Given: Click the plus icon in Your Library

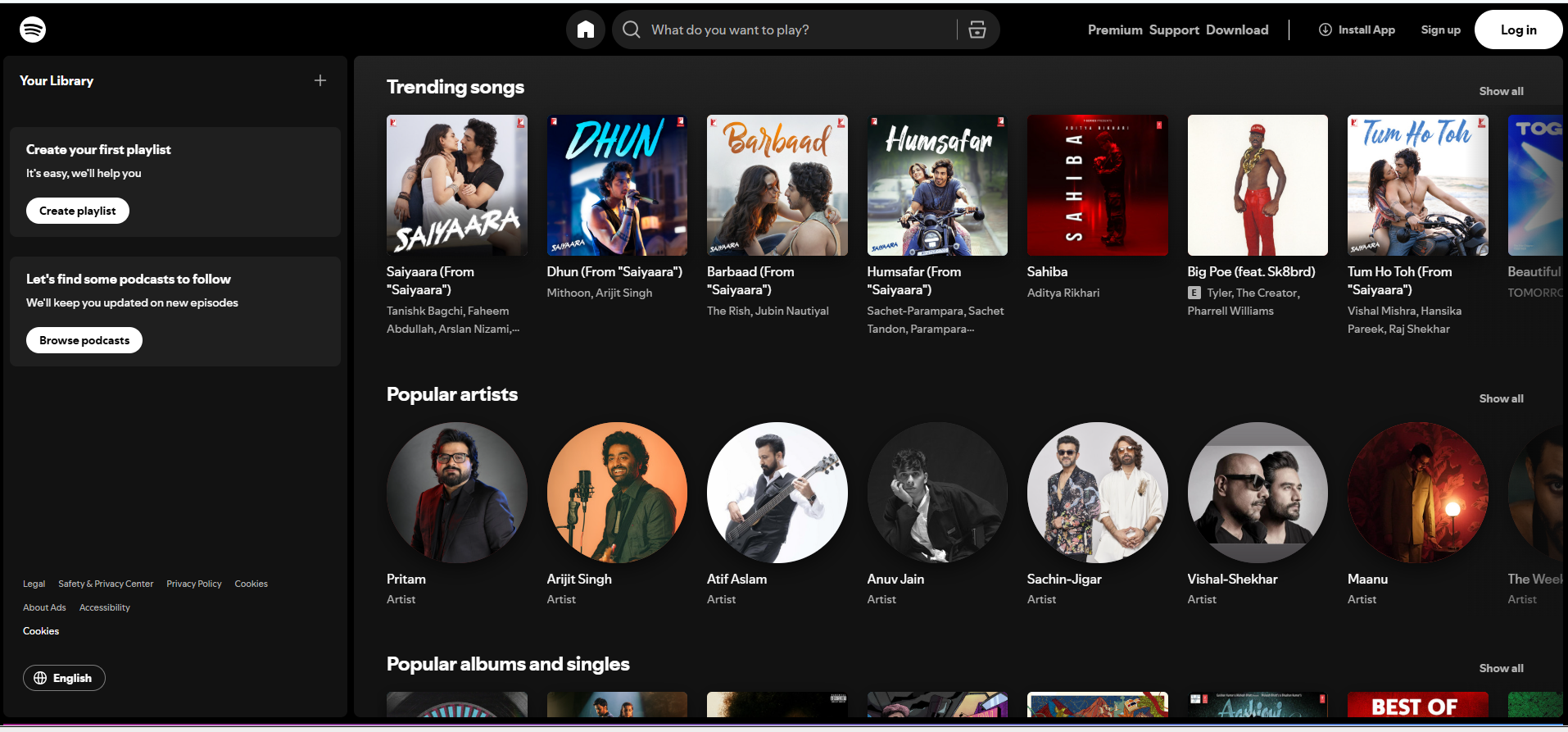Looking at the screenshot, I should (320, 80).
